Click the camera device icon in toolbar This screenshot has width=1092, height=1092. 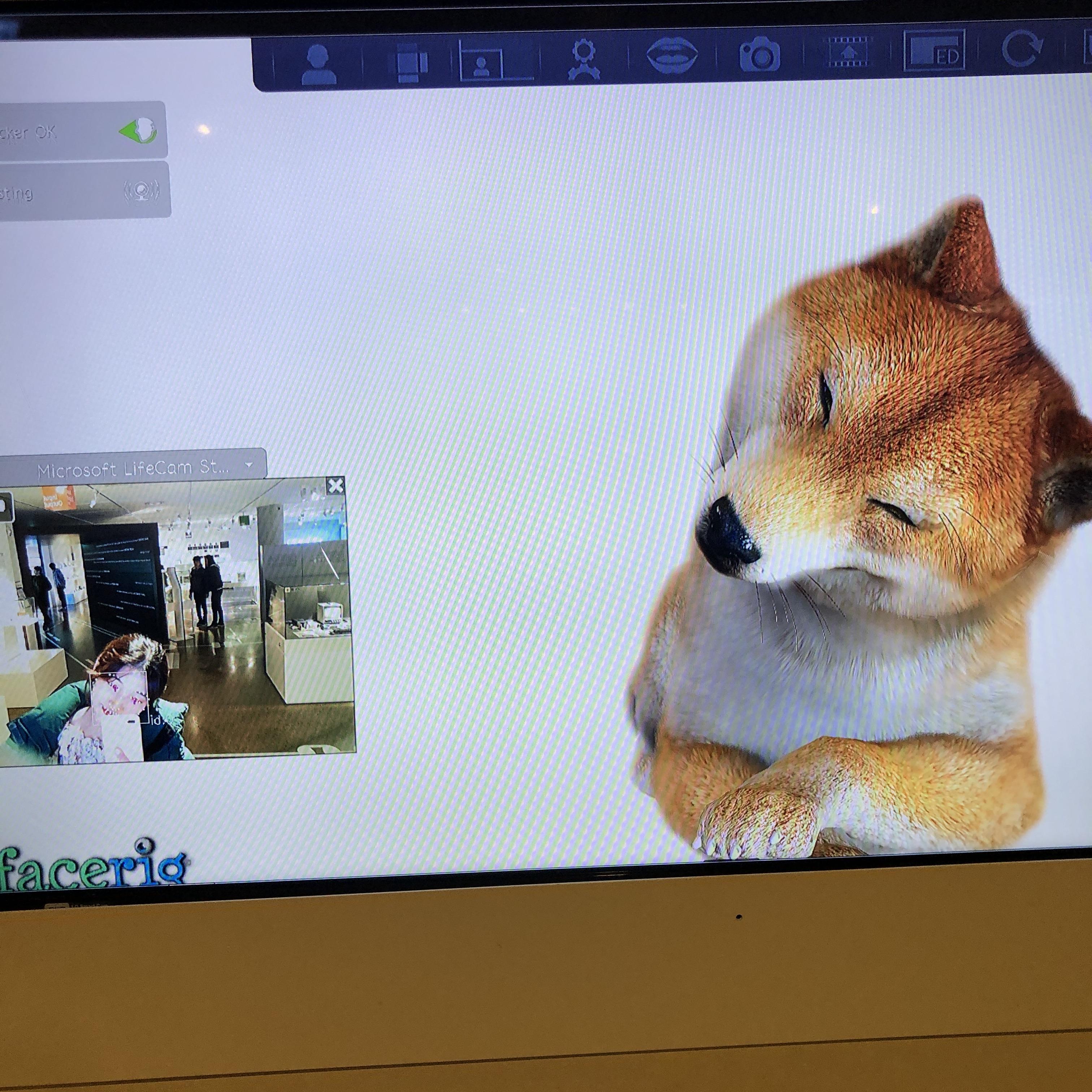point(412,63)
